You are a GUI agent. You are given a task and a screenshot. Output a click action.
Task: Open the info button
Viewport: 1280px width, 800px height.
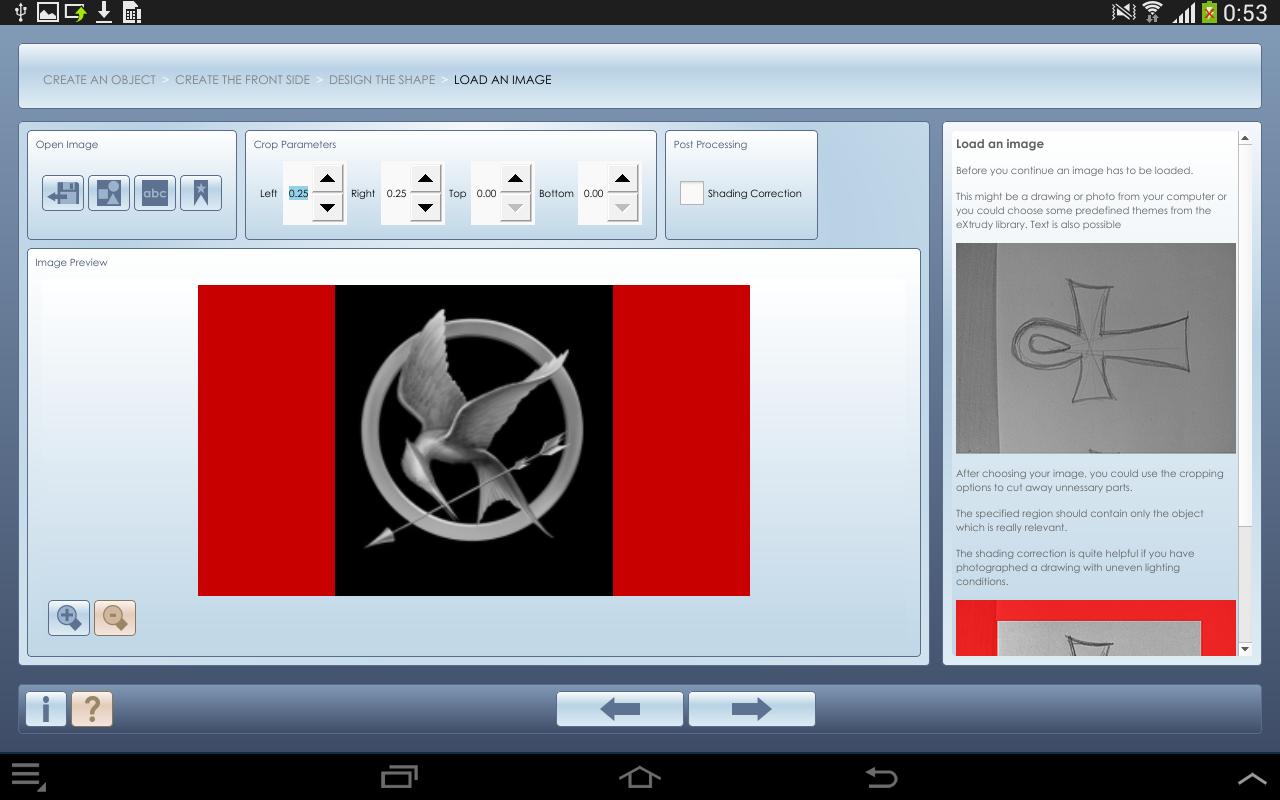click(46, 709)
